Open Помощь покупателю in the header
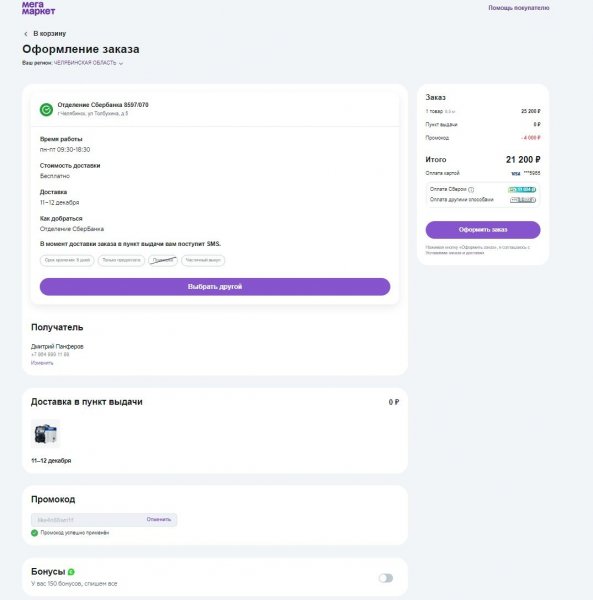Image resolution: width=593 pixels, height=600 pixels. (x=518, y=8)
